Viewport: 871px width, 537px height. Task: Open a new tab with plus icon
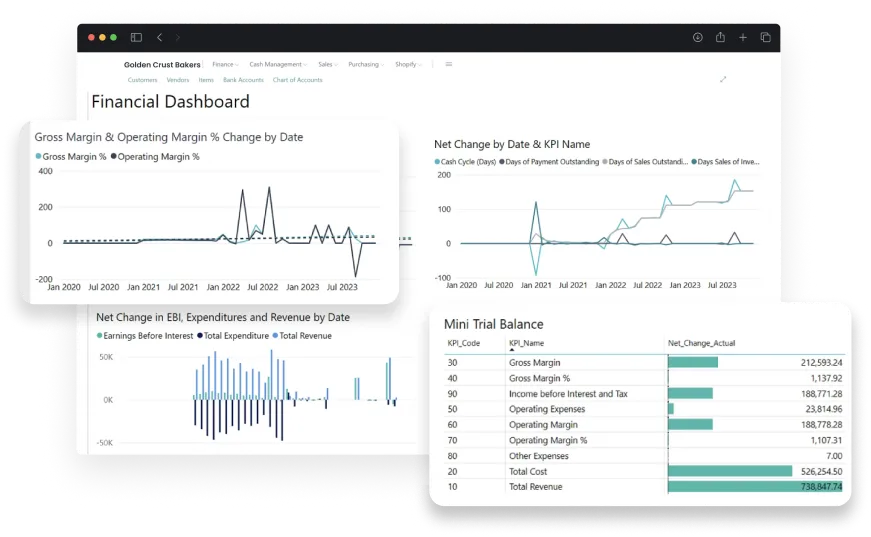[743, 38]
